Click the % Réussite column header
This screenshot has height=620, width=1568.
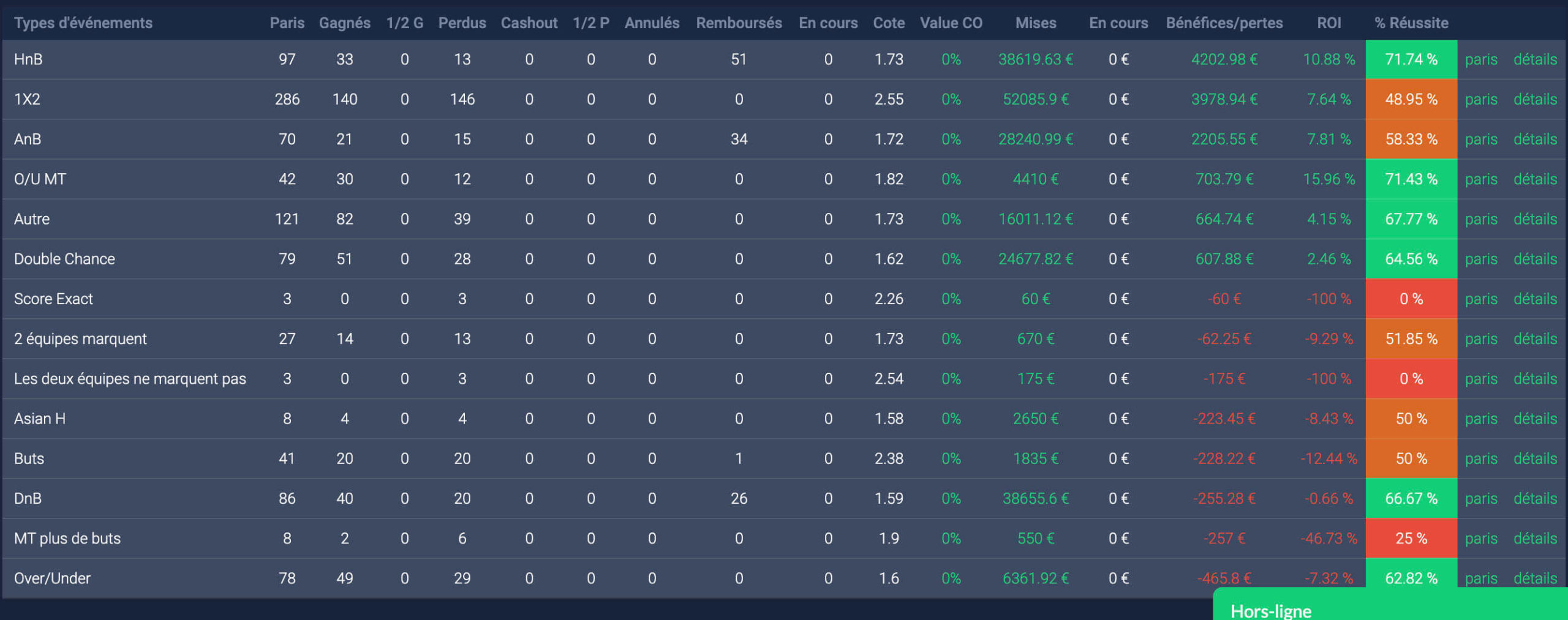click(1411, 23)
